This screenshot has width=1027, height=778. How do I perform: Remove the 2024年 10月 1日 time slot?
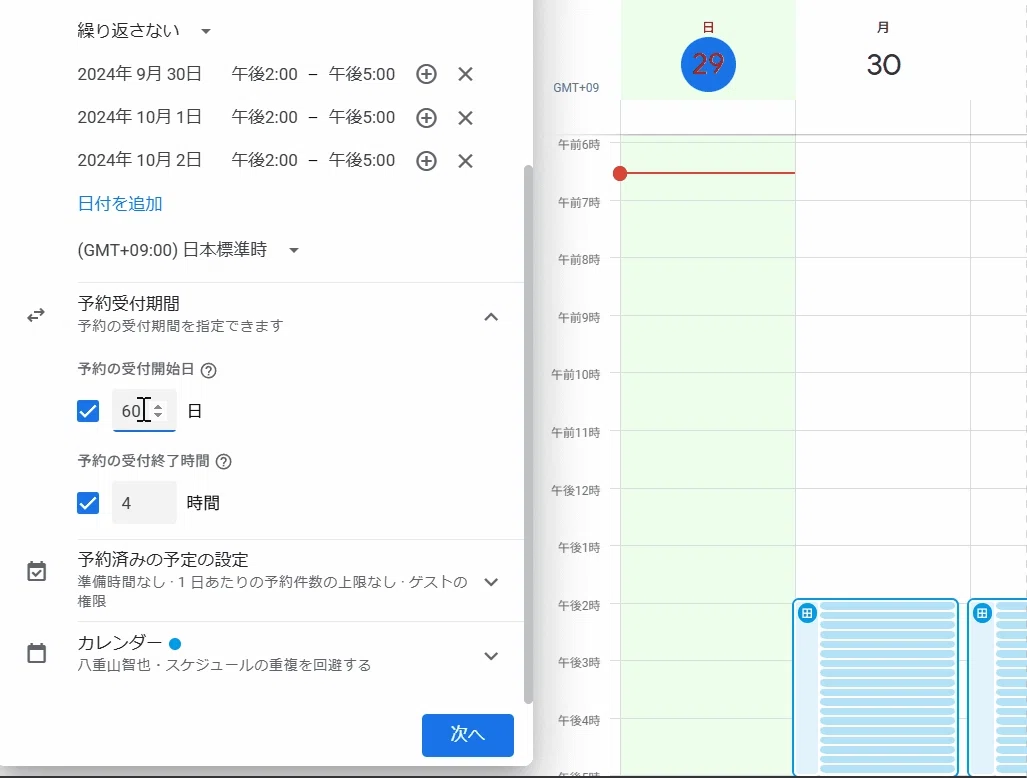click(x=465, y=118)
